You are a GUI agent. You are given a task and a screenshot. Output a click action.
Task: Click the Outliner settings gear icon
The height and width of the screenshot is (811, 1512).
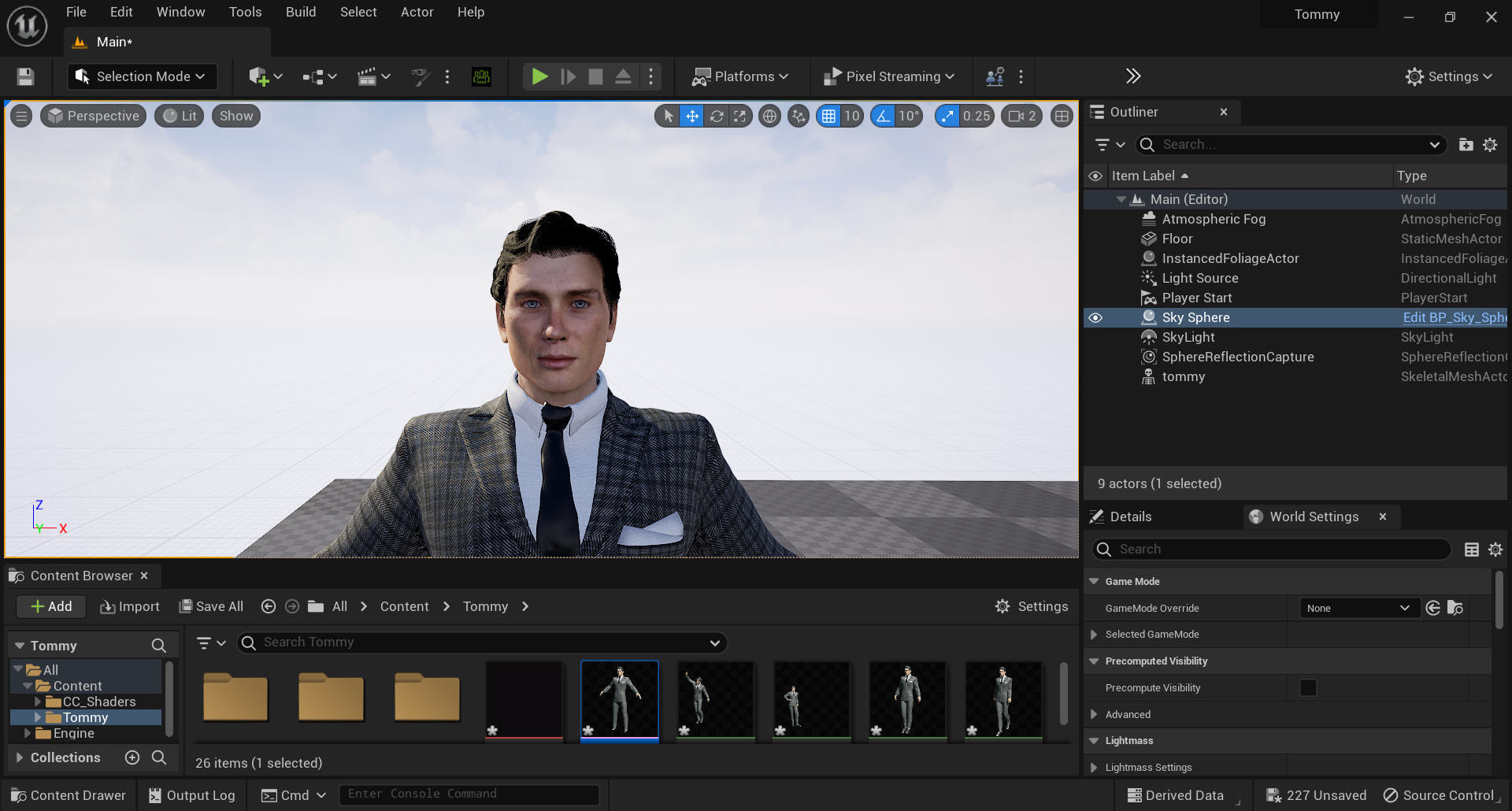(x=1490, y=145)
